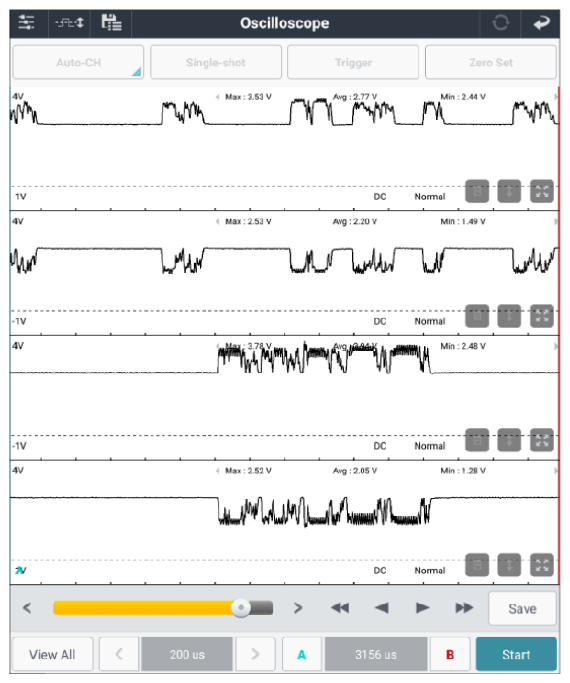Toggle DC coupling on first channel
Image resolution: width=570 pixels, height=683 pixels.
[x=380, y=196]
